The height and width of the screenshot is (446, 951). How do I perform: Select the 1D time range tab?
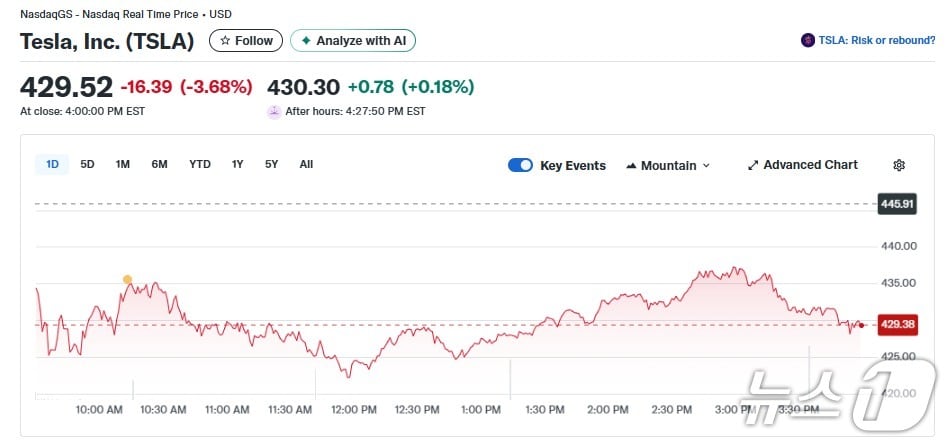[52, 164]
